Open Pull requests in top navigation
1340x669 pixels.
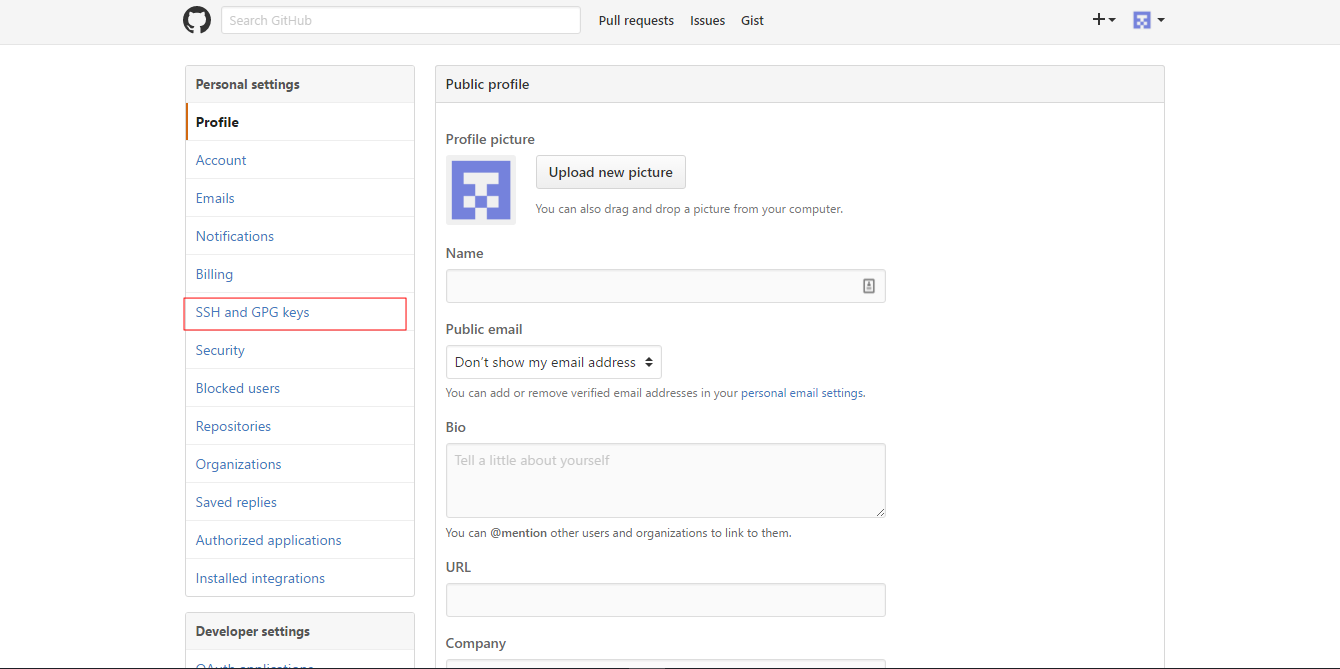click(636, 20)
